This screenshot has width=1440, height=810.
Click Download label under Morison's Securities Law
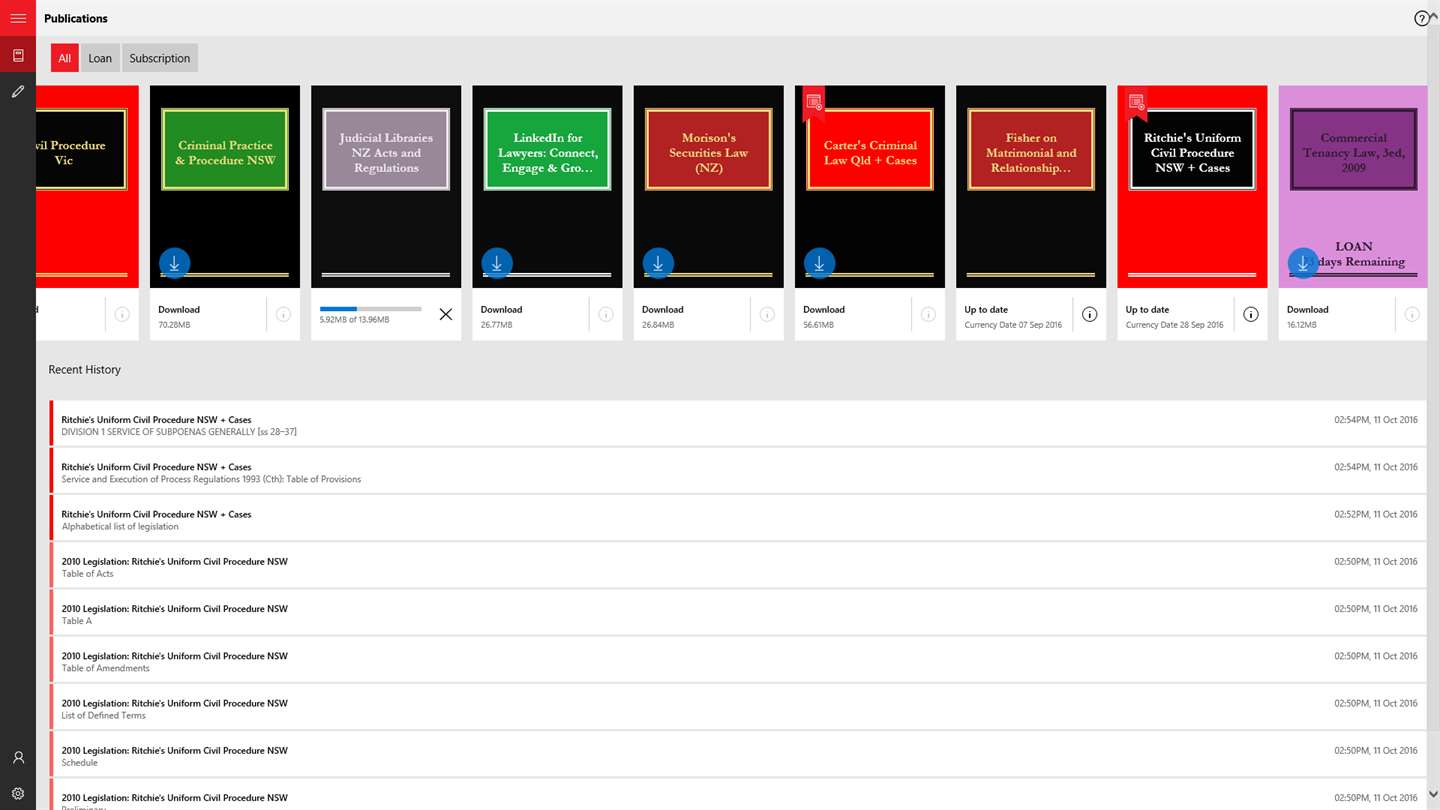(x=662, y=309)
